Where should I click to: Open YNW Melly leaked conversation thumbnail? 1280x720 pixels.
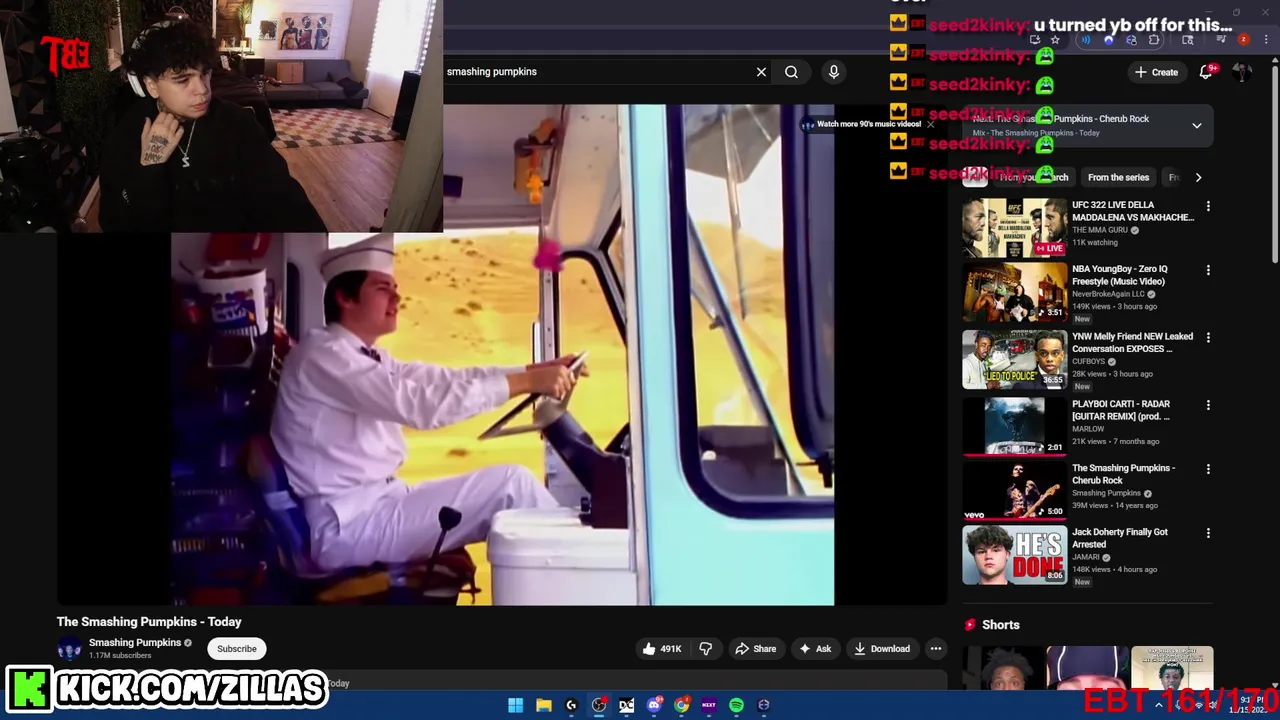tap(1014, 359)
